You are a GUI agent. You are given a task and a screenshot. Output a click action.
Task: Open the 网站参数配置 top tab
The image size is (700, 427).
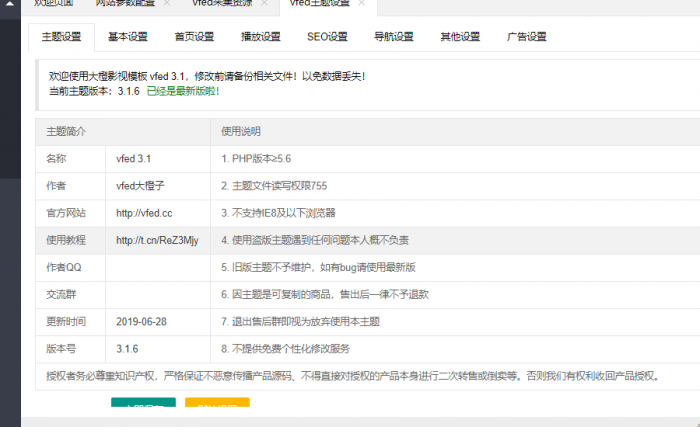[126, 4]
